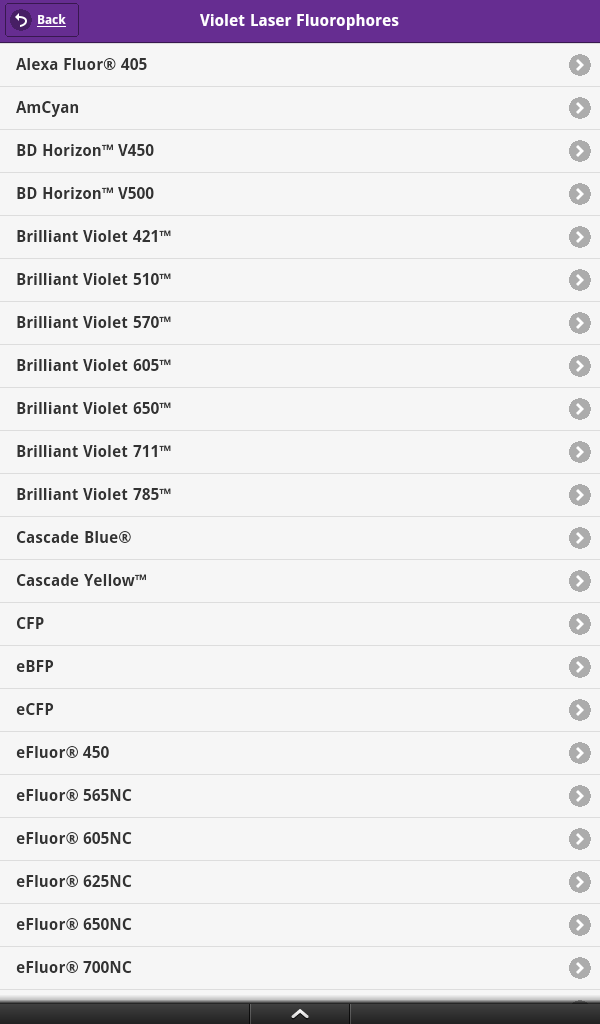Open eFluor® 625NC details
600x1024 pixels.
point(74,882)
